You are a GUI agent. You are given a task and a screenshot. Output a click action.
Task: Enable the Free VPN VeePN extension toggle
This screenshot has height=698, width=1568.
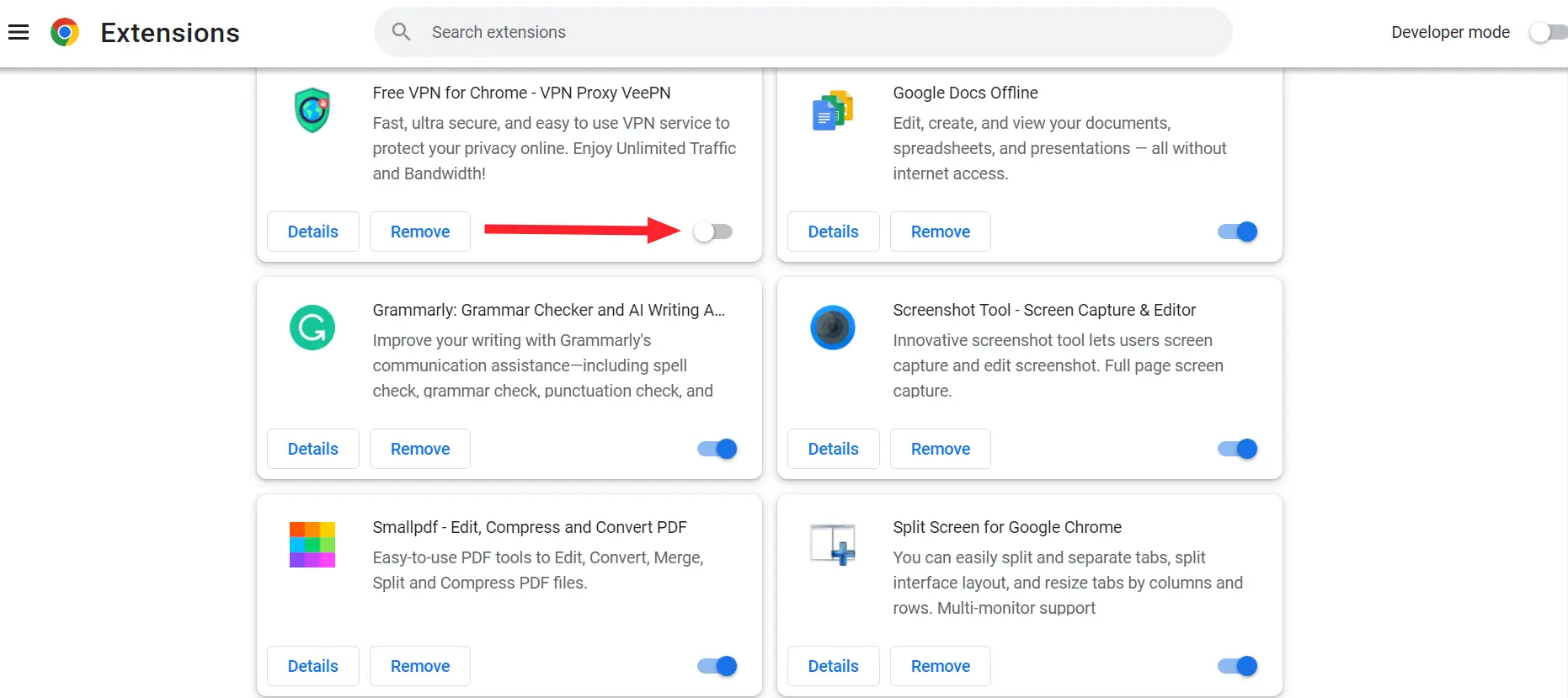coord(713,232)
